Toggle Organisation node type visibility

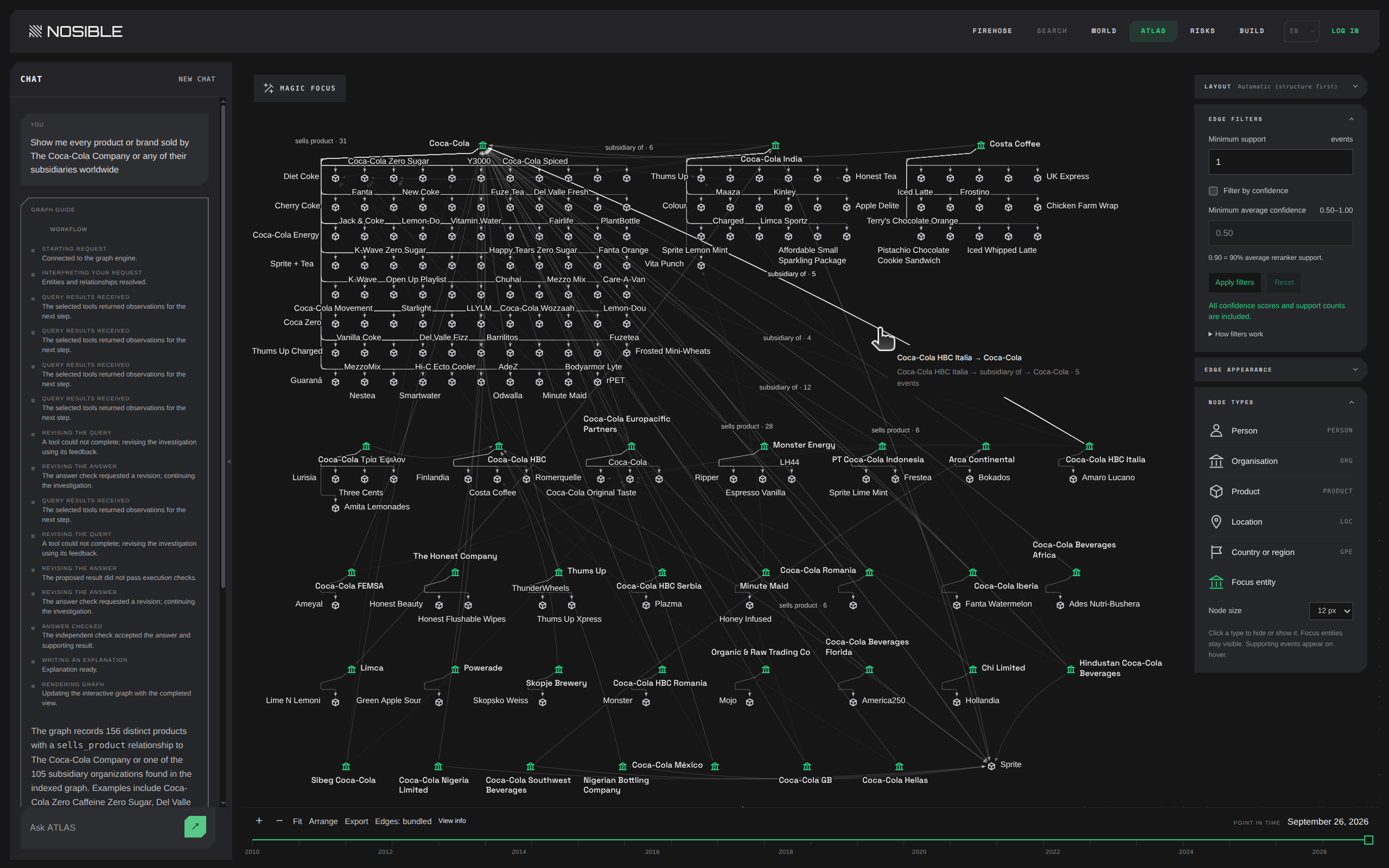pos(1280,461)
